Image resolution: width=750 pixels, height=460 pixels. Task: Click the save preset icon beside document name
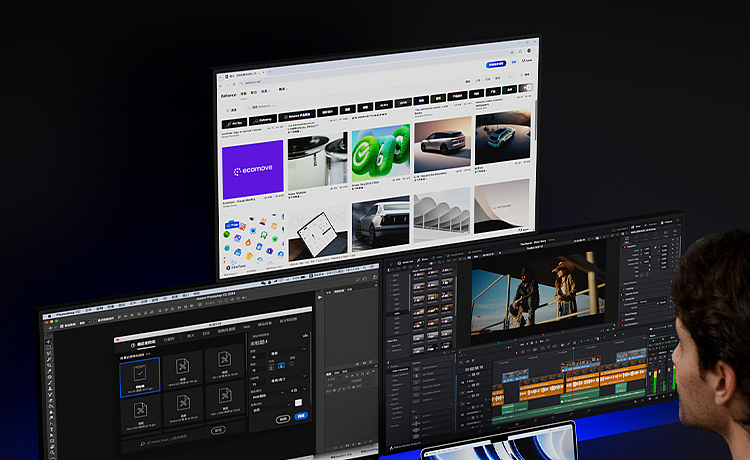[305, 336]
